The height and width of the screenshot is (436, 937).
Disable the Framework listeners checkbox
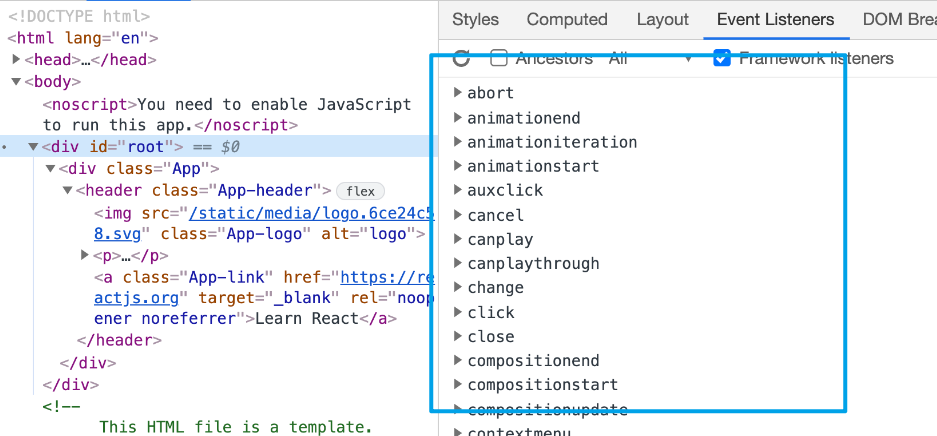(722, 58)
